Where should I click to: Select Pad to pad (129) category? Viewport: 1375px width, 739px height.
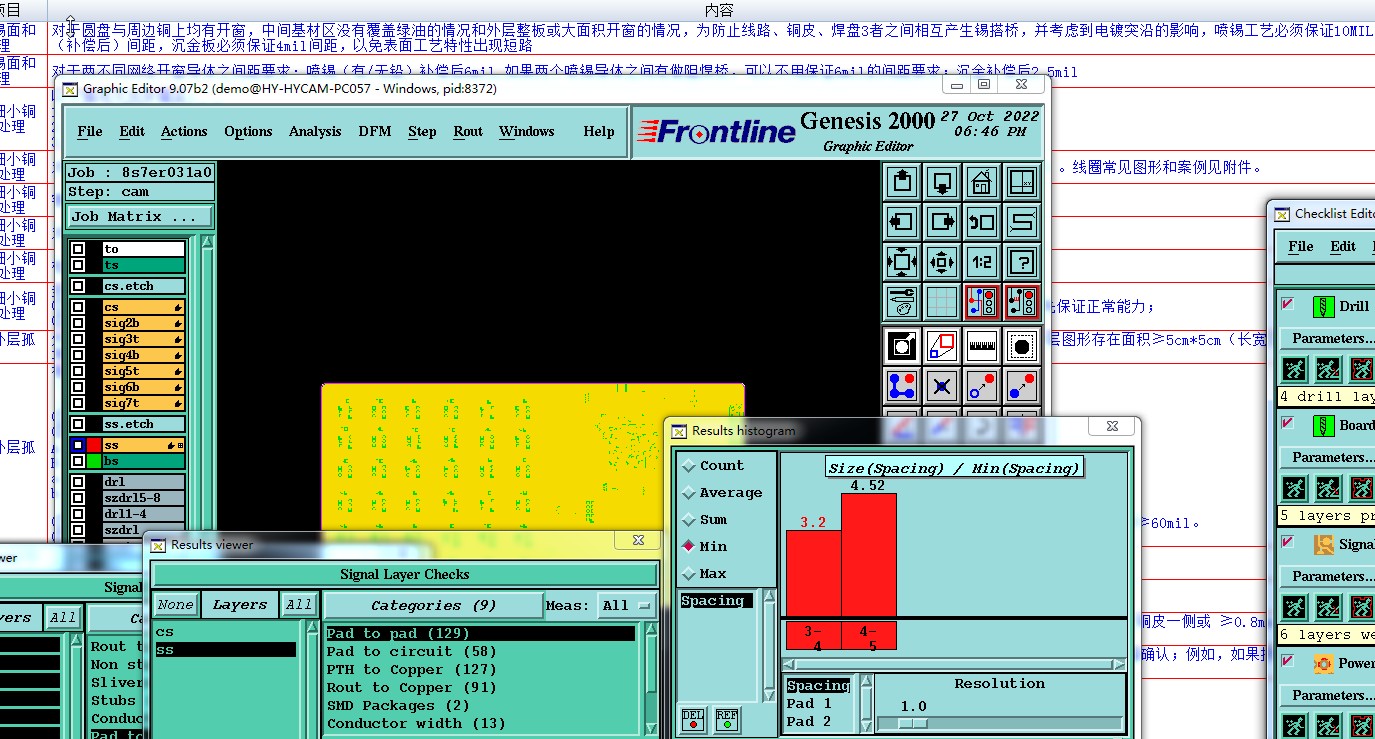click(480, 633)
